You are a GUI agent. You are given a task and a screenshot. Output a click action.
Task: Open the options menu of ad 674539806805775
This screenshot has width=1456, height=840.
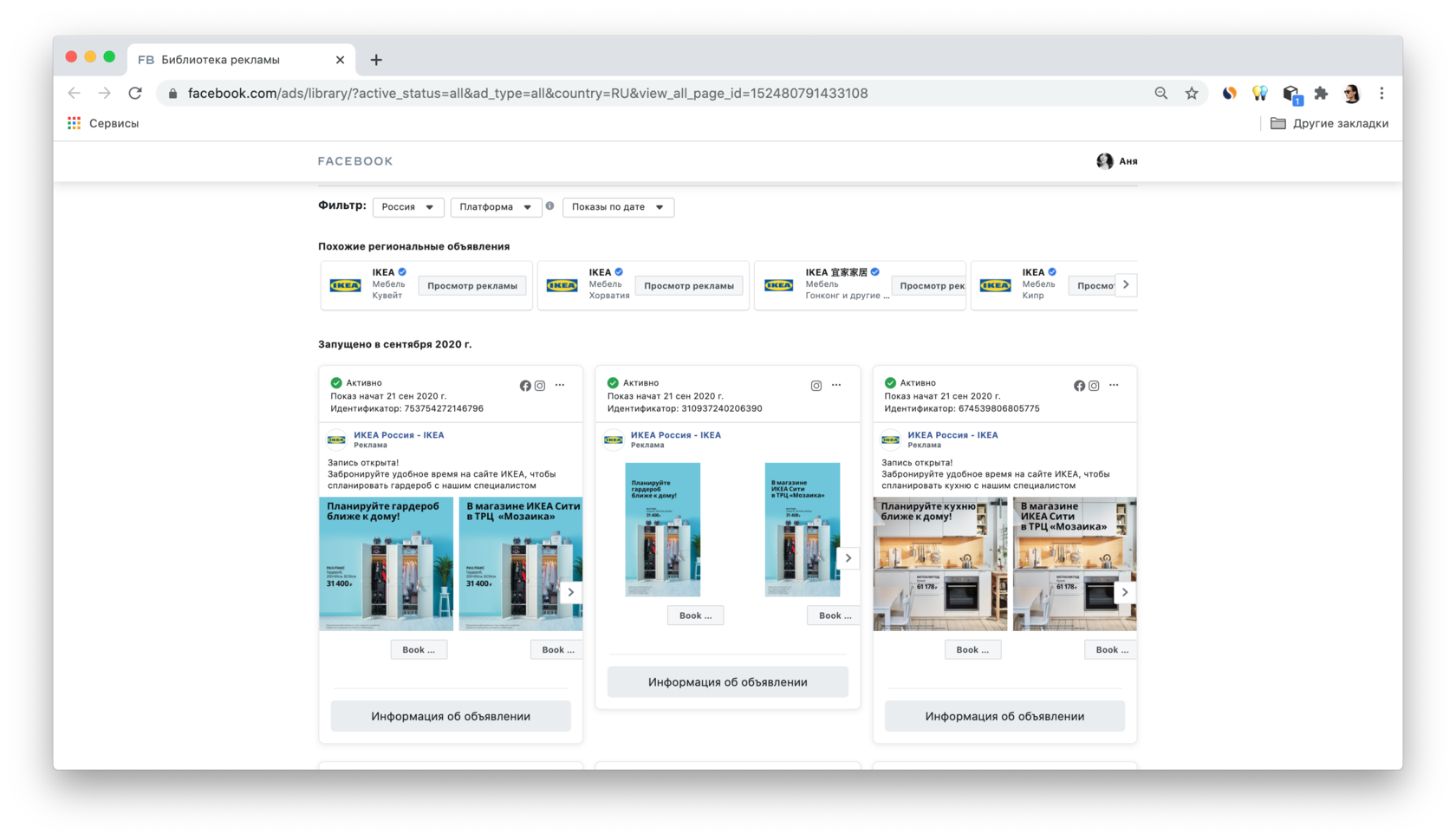pos(1114,385)
